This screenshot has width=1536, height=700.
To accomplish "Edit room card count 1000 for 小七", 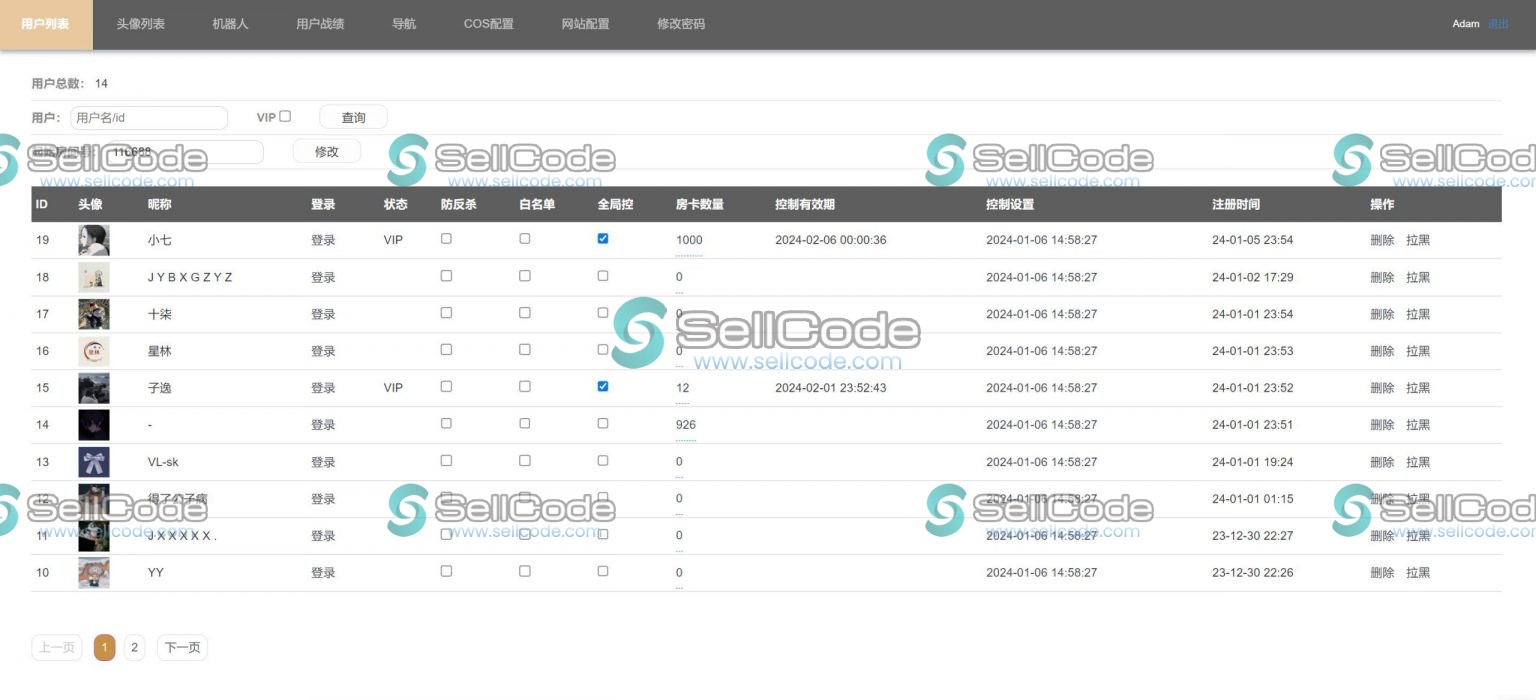I will 689,241.
